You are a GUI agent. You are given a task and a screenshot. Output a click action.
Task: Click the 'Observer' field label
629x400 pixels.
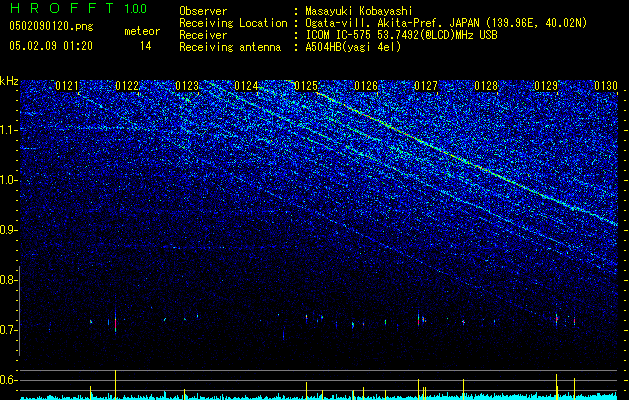pos(203,11)
